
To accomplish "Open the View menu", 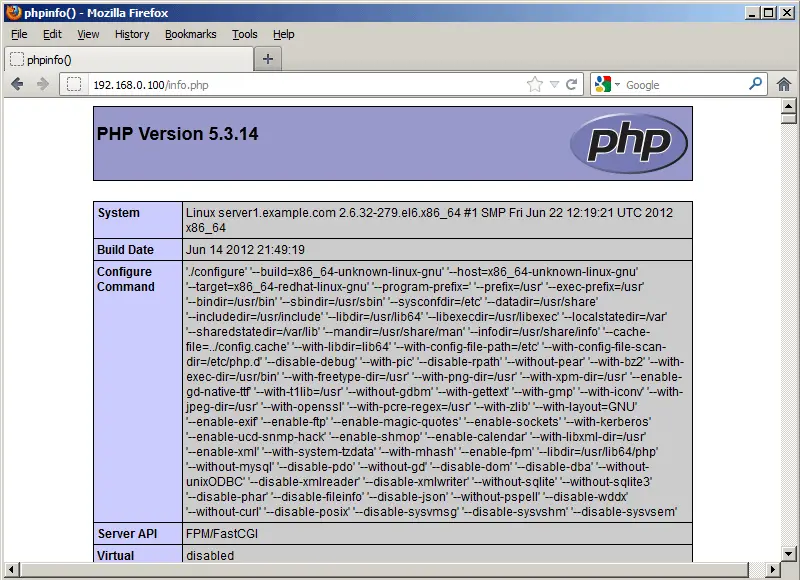I will pos(88,34).
